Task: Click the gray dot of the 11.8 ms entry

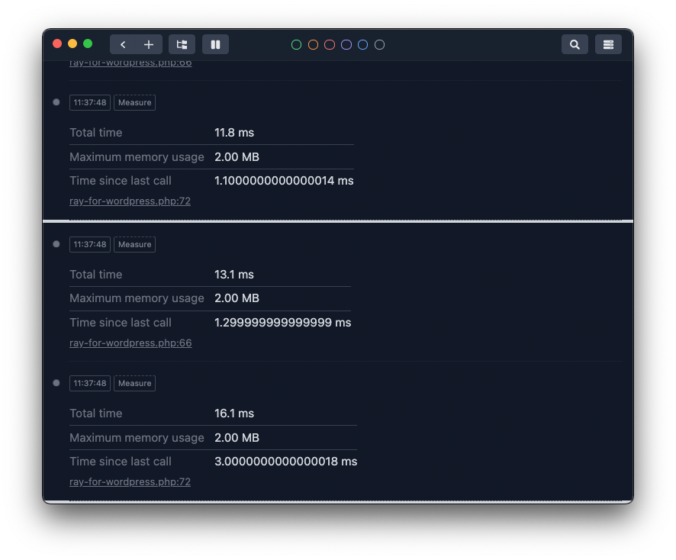Action: coord(56,102)
